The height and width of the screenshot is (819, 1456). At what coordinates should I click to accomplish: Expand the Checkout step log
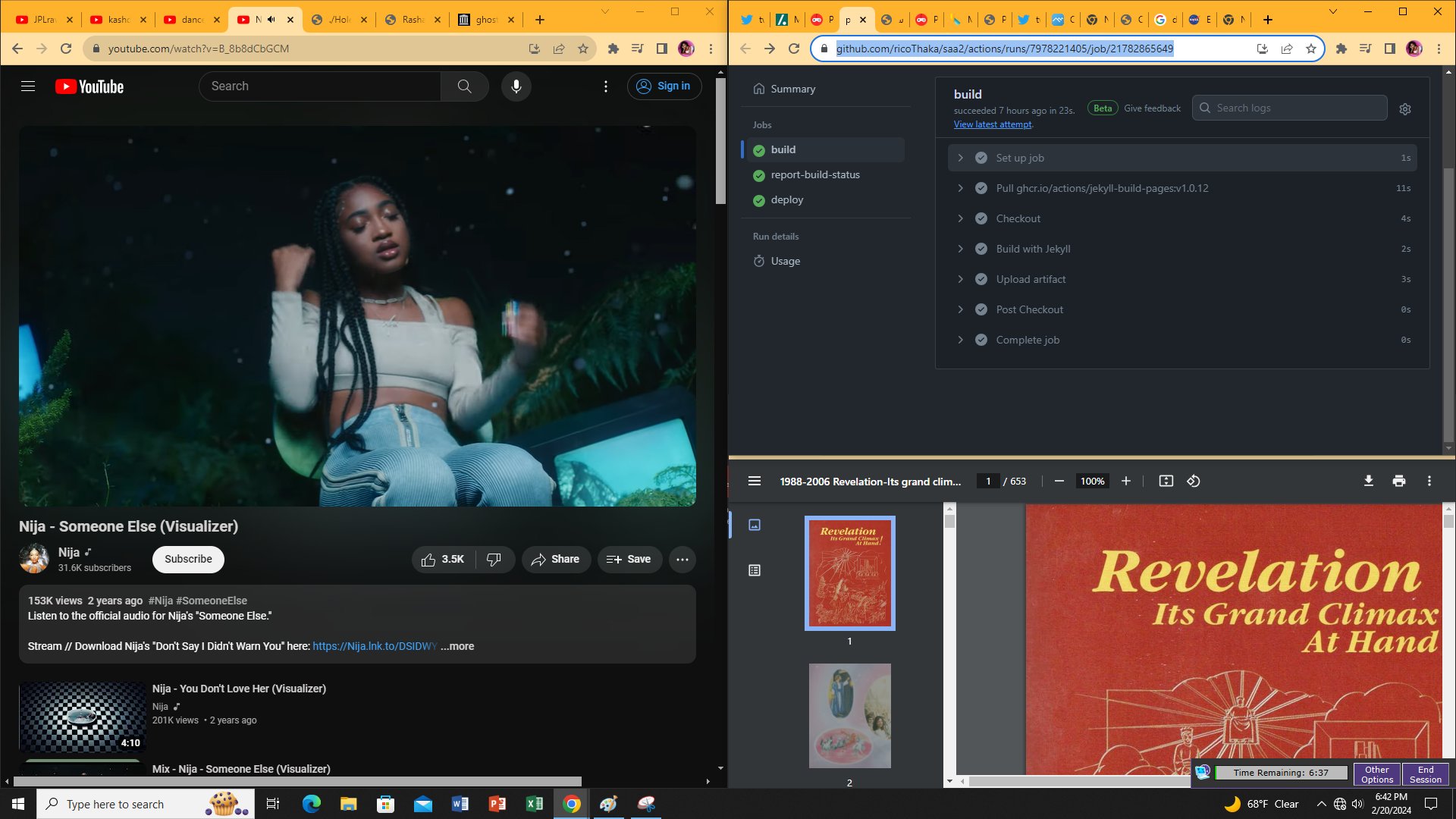click(1182, 218)
